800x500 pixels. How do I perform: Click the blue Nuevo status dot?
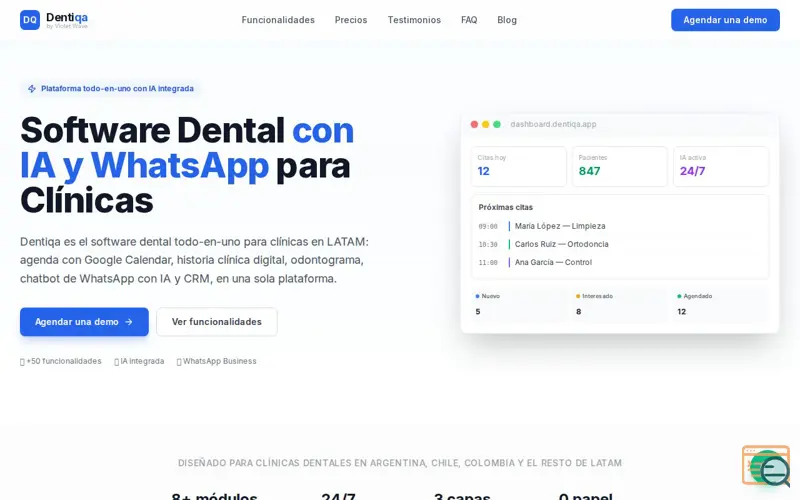(478, 296)
